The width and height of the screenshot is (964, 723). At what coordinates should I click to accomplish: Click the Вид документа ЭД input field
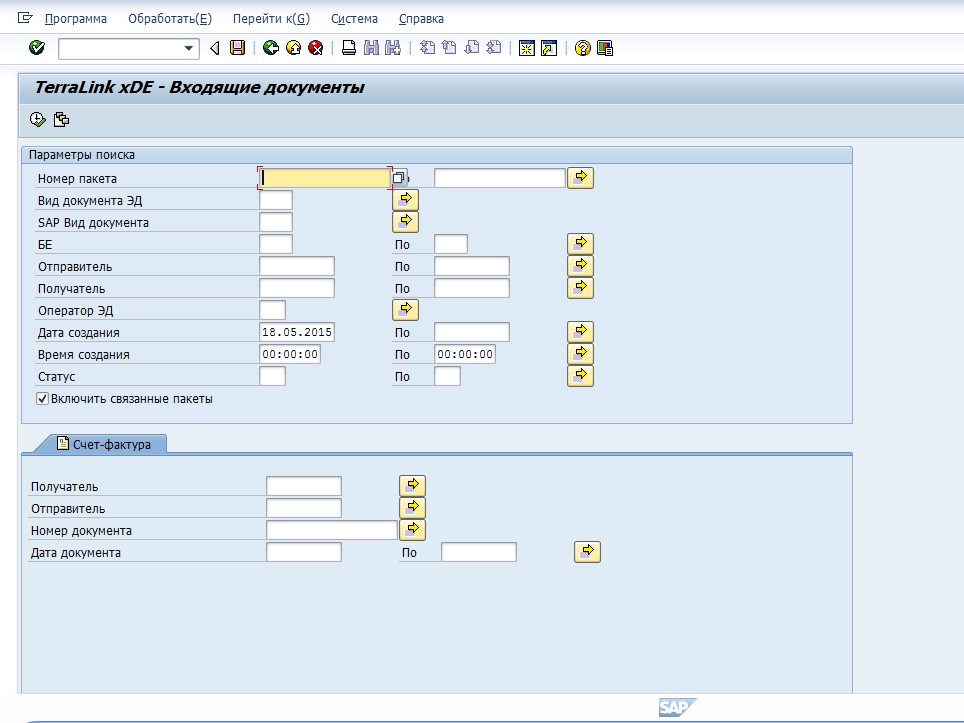(x=276, y=200)
